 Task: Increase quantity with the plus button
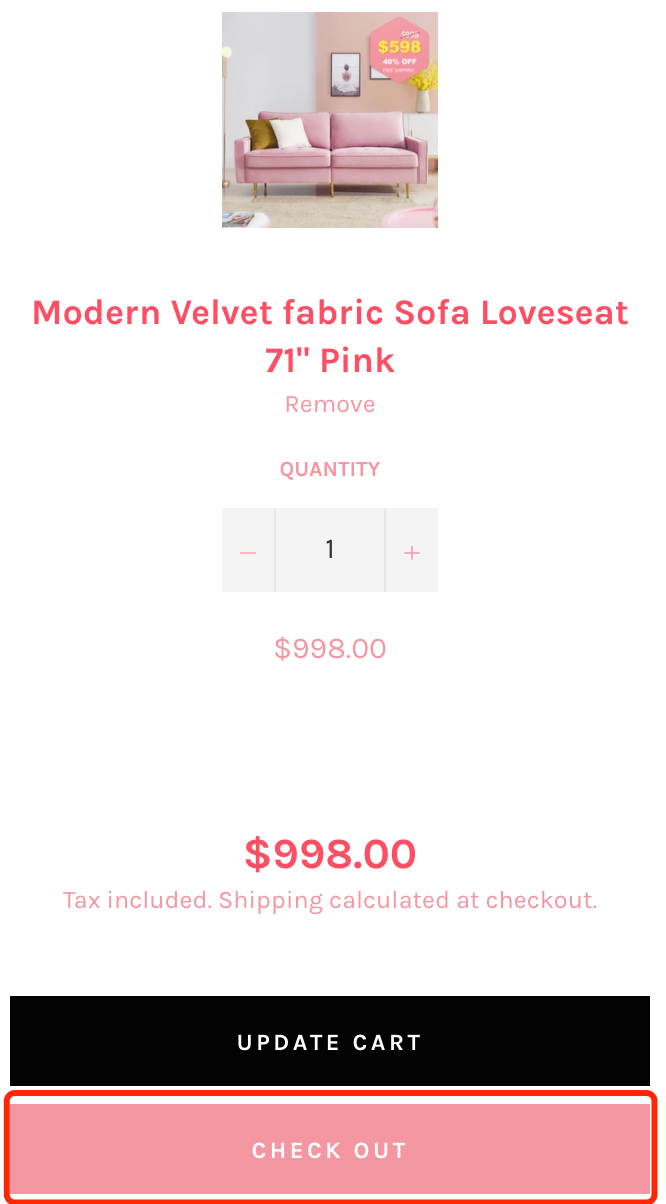pyautogui.click(x=411, y=551)
